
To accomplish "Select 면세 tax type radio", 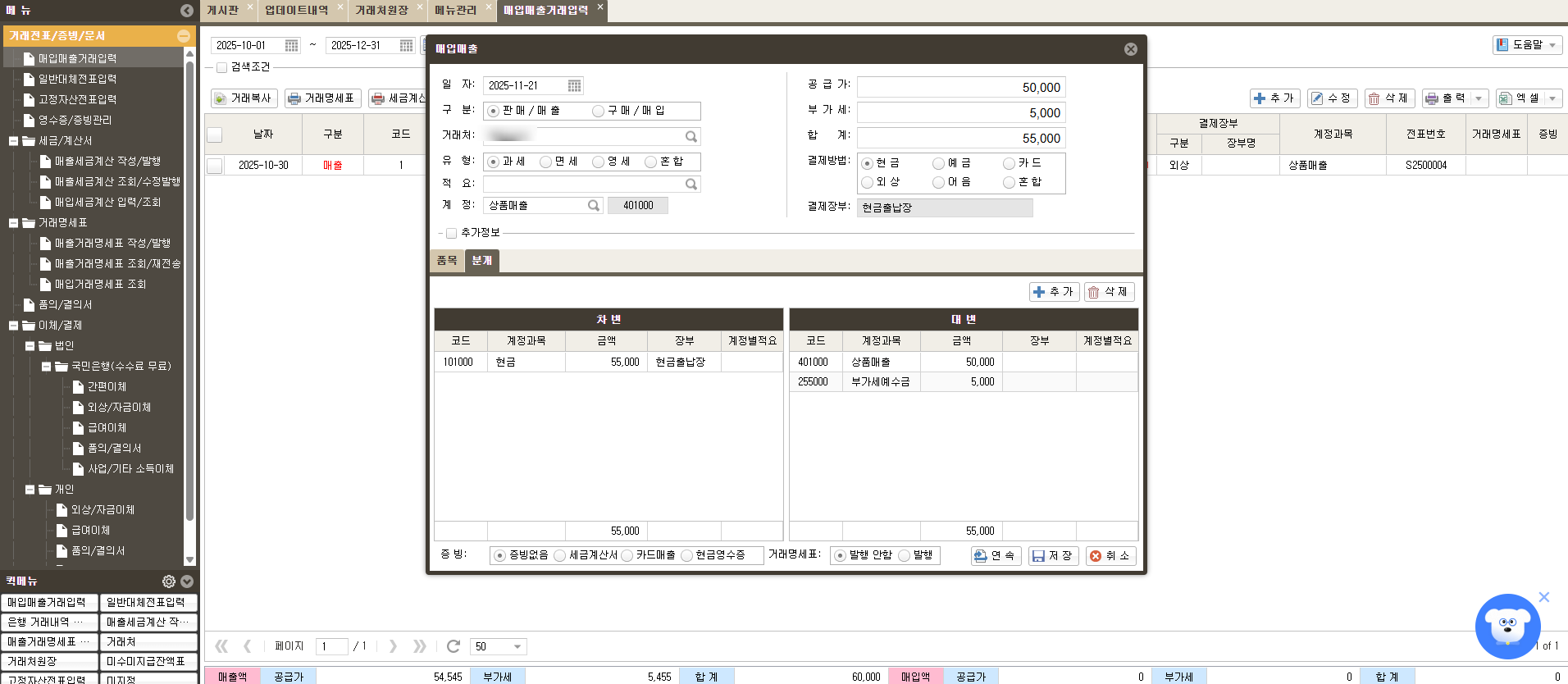I will click(545, 162).
